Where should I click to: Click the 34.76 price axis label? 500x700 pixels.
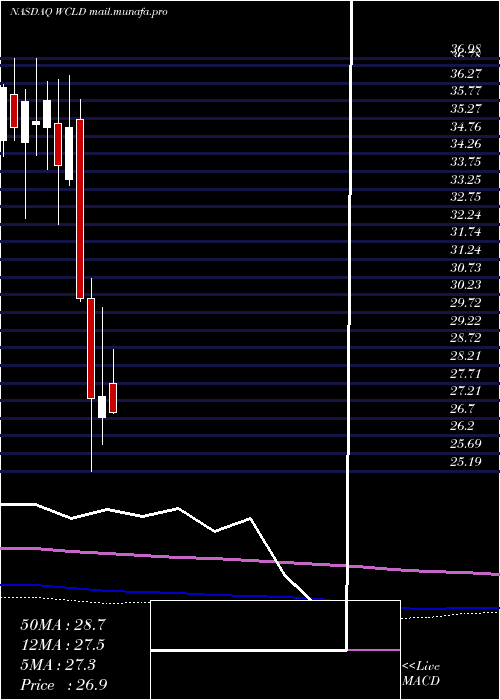(x=467, y=127)
